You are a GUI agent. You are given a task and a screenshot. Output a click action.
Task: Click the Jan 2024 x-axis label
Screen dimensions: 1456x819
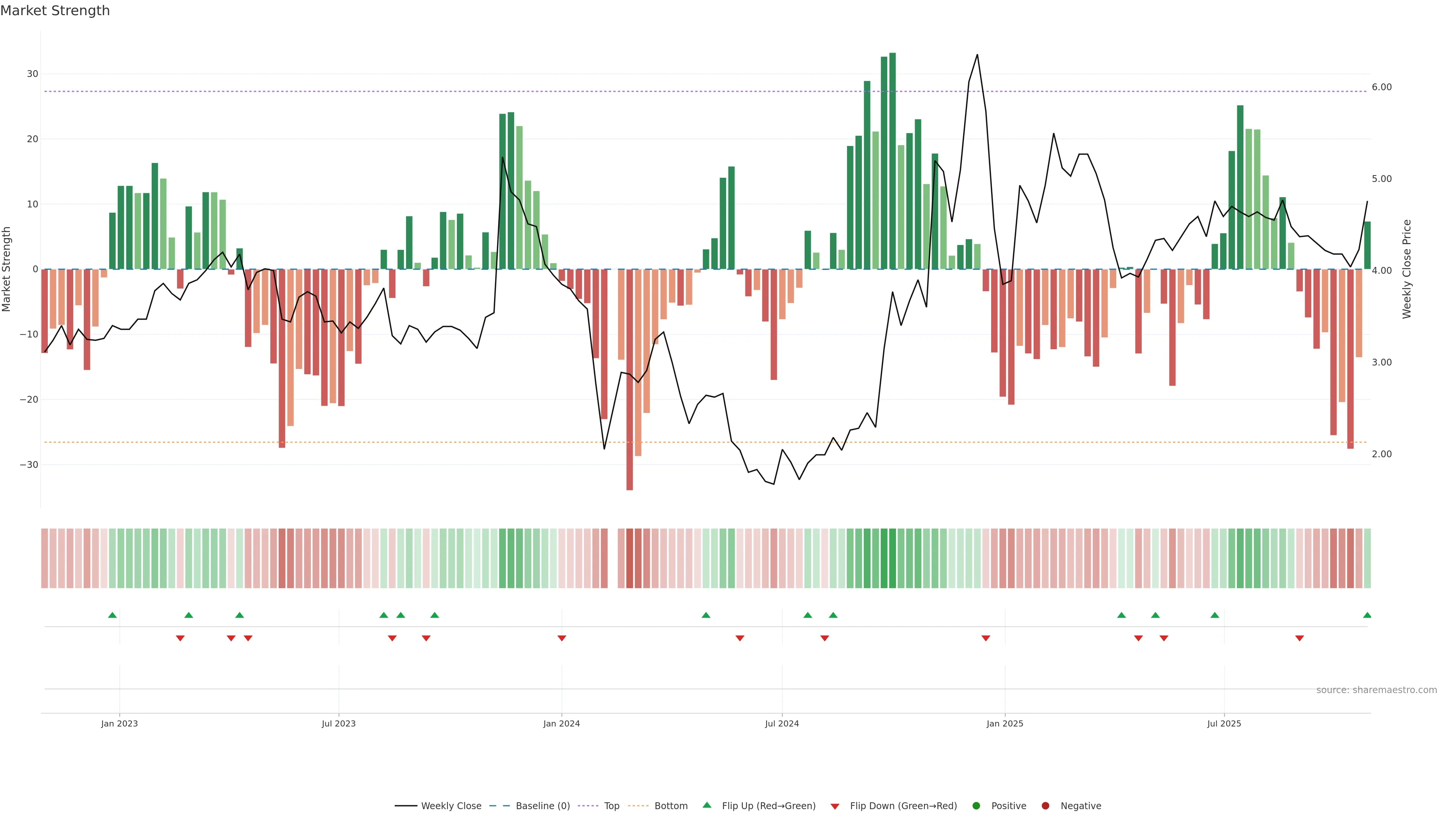click(561, 723)
